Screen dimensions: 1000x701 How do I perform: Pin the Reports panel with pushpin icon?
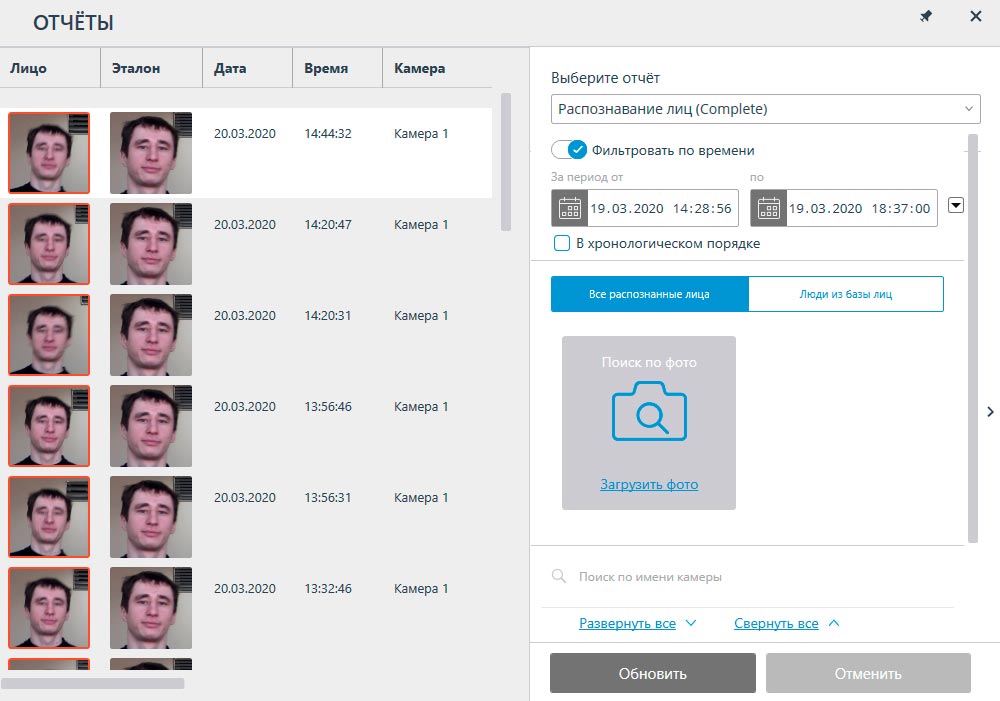(x=926, y=17)
